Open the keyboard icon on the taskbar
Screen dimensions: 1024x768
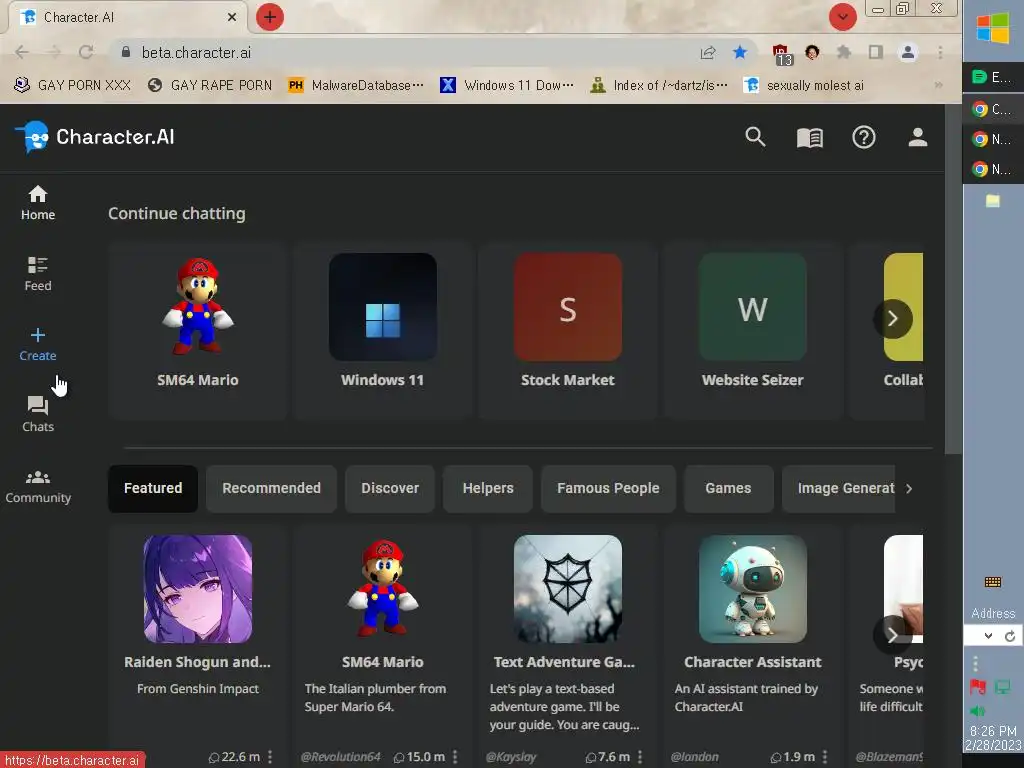point(993,582)
